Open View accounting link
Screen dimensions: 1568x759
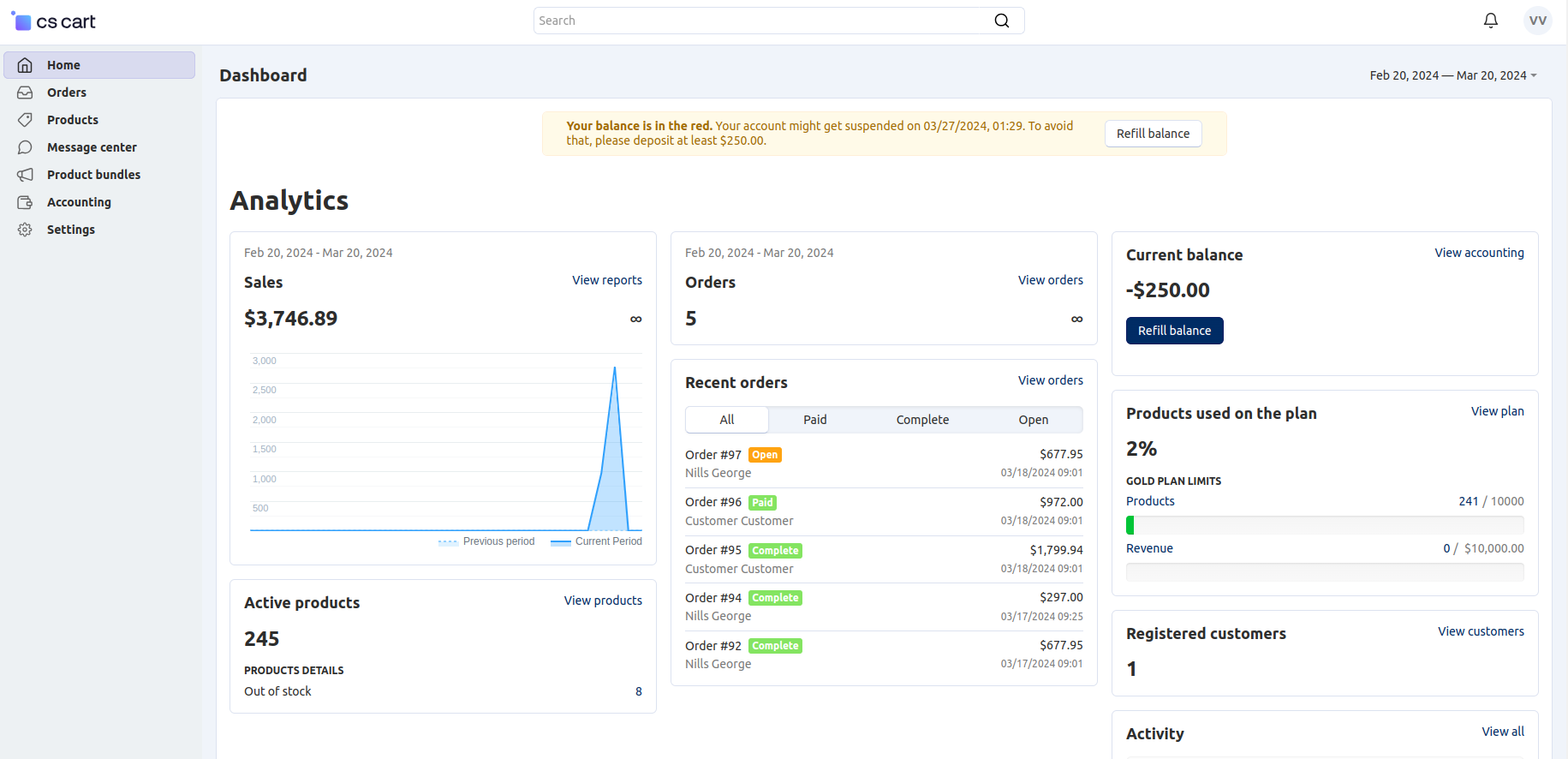point(1479,253)
